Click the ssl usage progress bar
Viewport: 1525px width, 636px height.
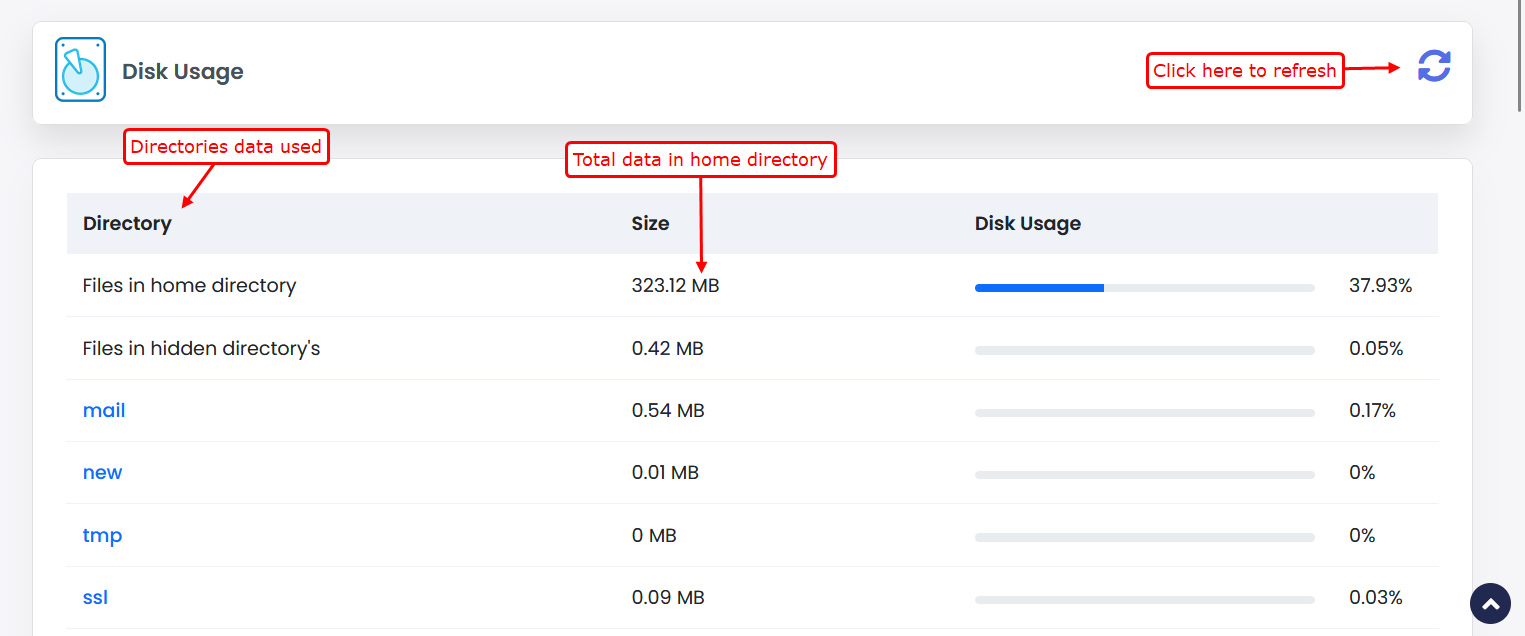click(x=1144, y=599)
